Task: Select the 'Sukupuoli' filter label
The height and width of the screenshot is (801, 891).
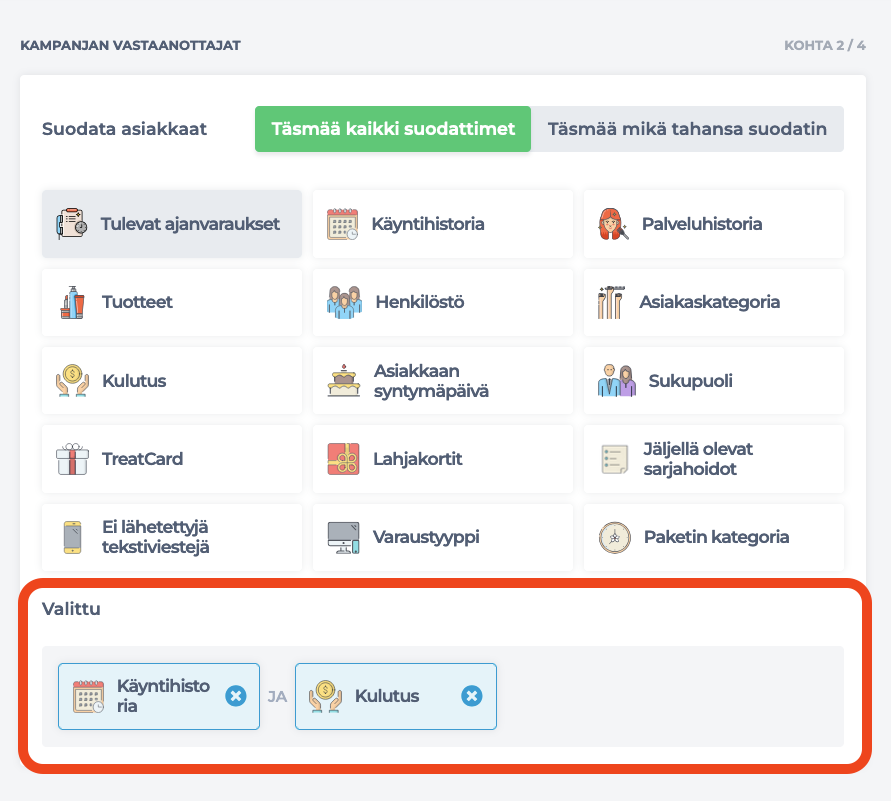Action: [x=690, y=381]
